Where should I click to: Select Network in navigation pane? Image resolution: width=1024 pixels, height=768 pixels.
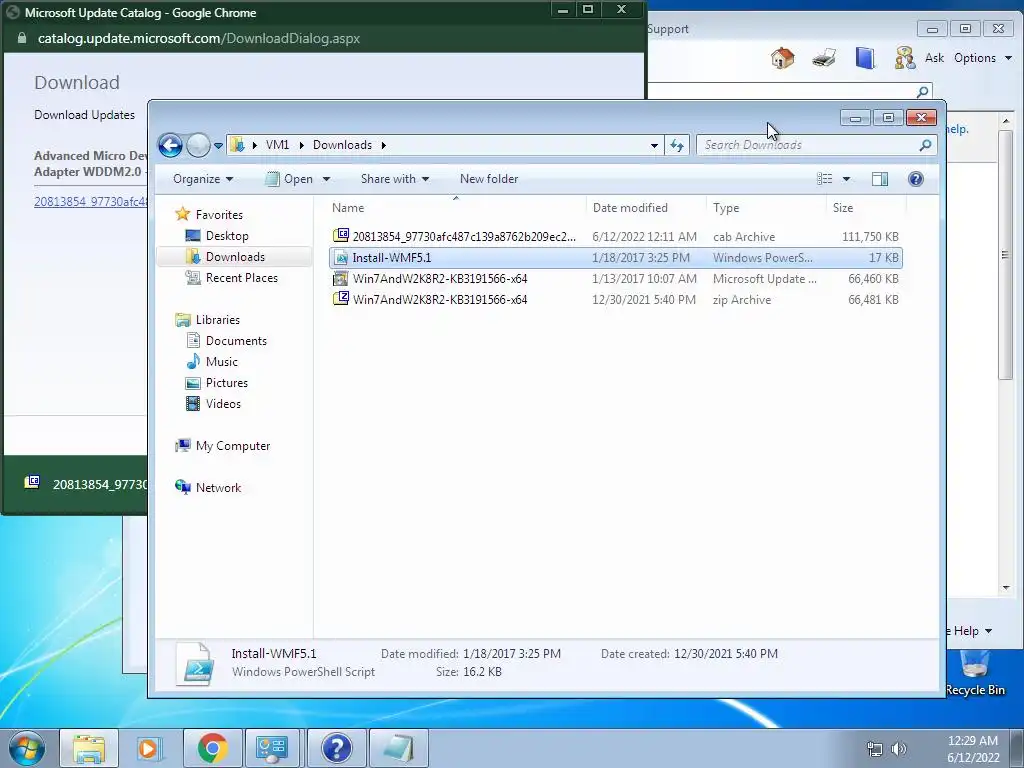218,488
